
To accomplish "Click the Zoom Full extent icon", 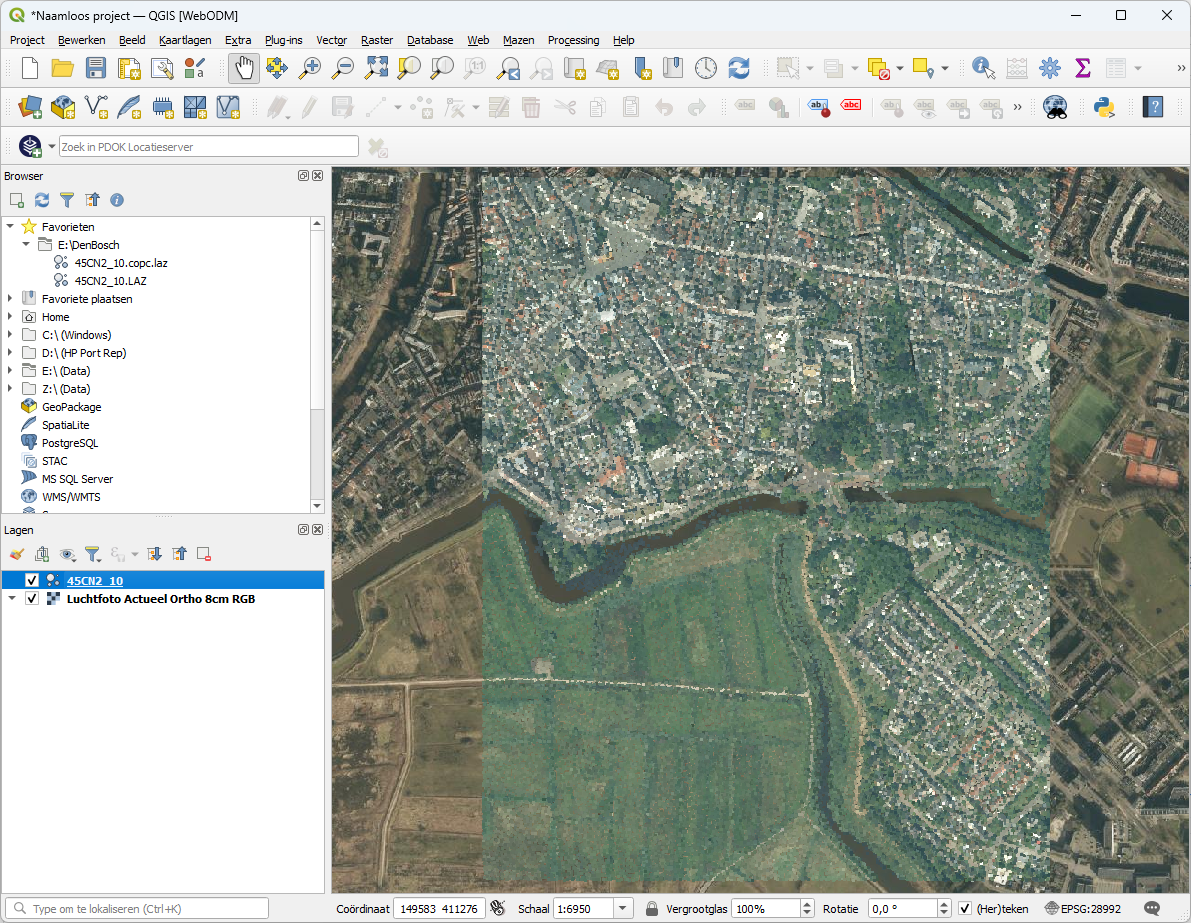I will (x=376, y=68).
